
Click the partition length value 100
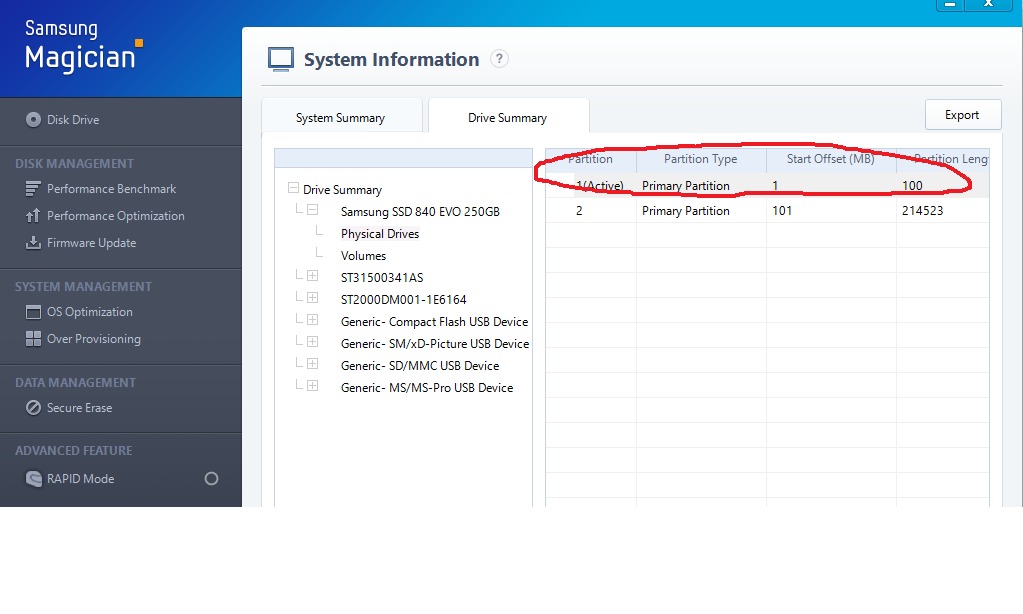(x=912, y=186)
